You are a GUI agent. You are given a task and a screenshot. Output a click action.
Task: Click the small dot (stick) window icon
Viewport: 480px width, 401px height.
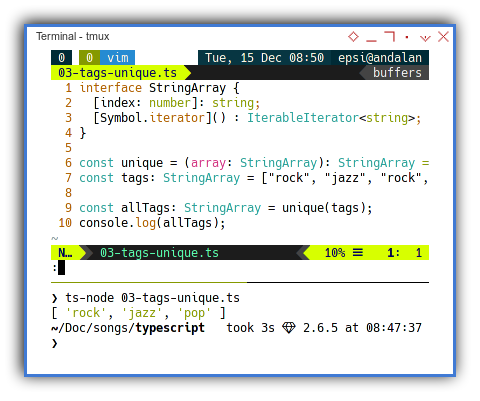coord(407,37)
